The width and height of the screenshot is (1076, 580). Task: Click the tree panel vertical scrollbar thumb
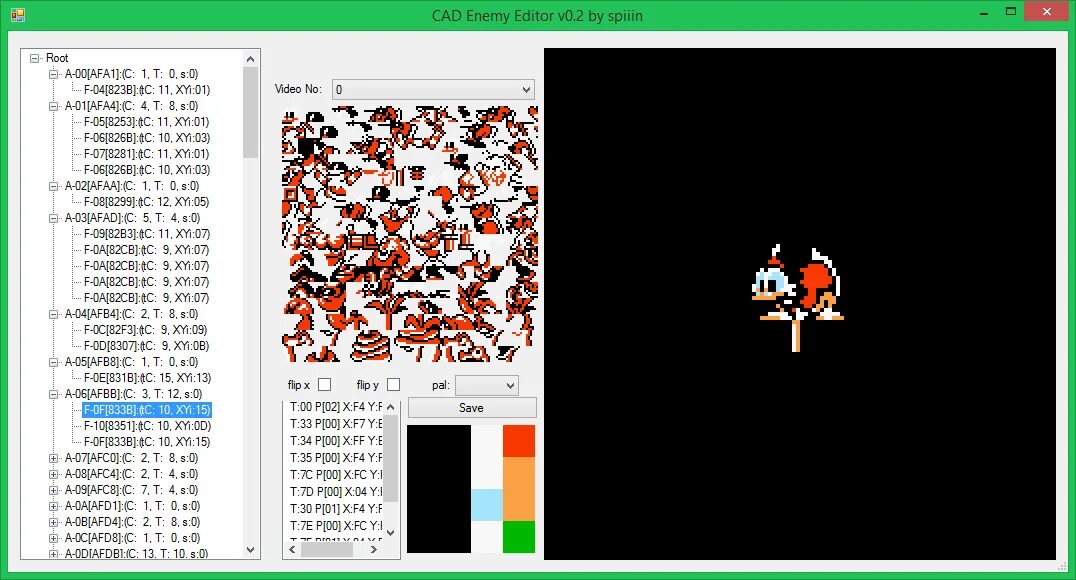pyautogui.click(x=250, y=113)
